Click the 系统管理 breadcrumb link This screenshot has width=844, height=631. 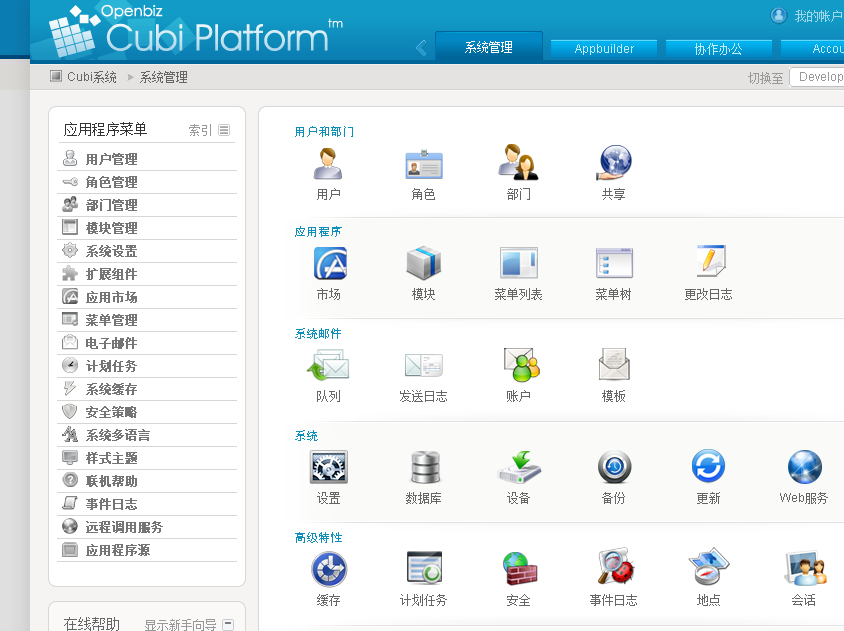pyautogui.click(x=164, y=77)
